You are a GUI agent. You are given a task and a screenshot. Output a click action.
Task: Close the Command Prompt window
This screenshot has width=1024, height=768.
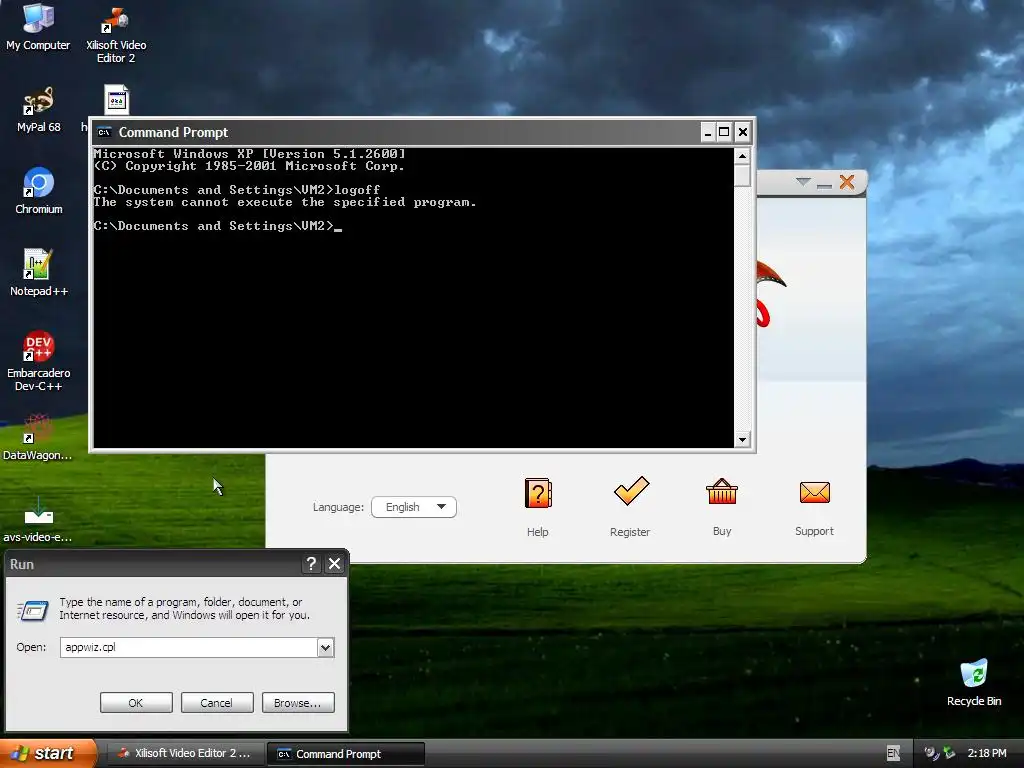point(743,133)
